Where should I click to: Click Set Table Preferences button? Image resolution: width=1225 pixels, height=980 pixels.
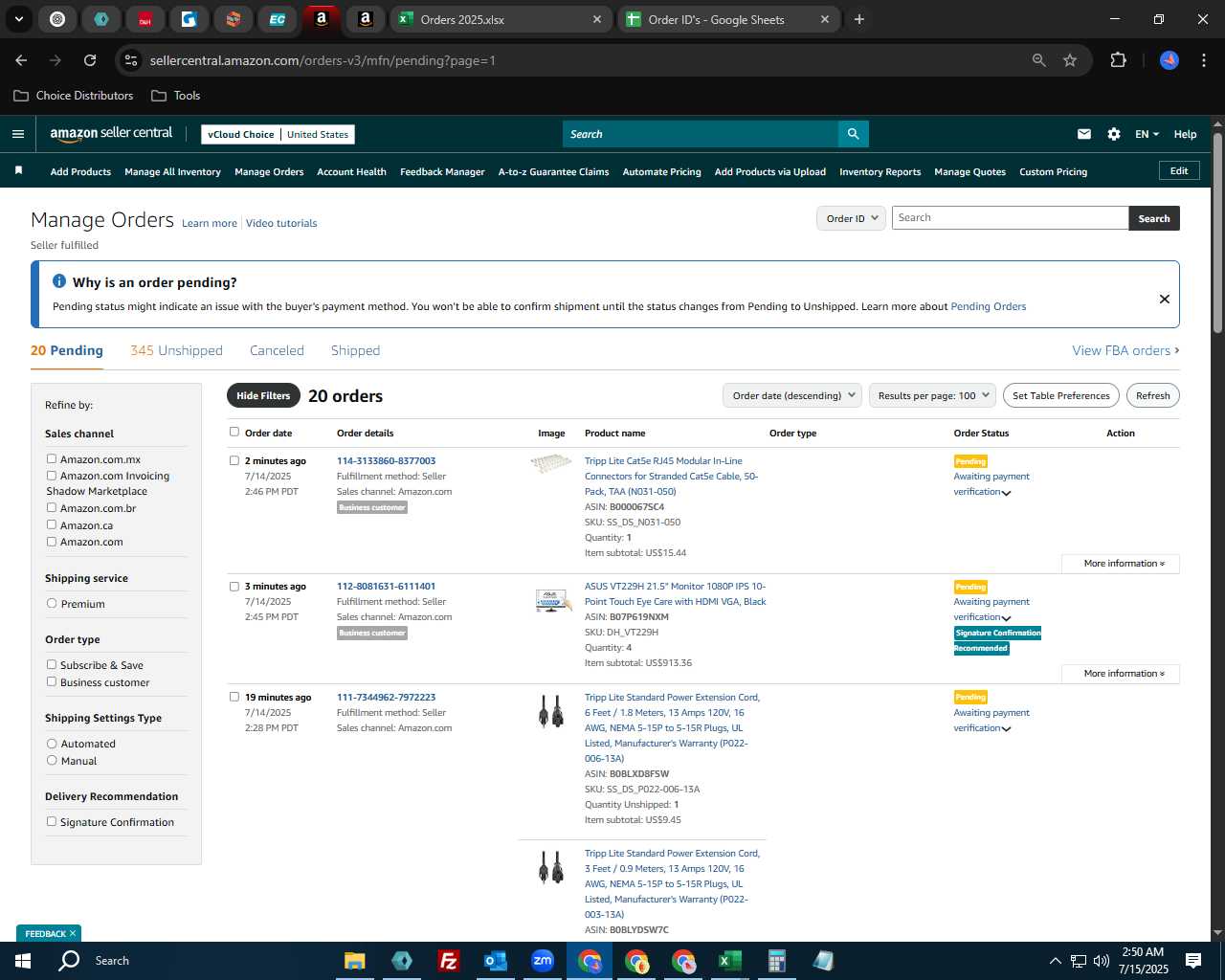point(1061,395)
